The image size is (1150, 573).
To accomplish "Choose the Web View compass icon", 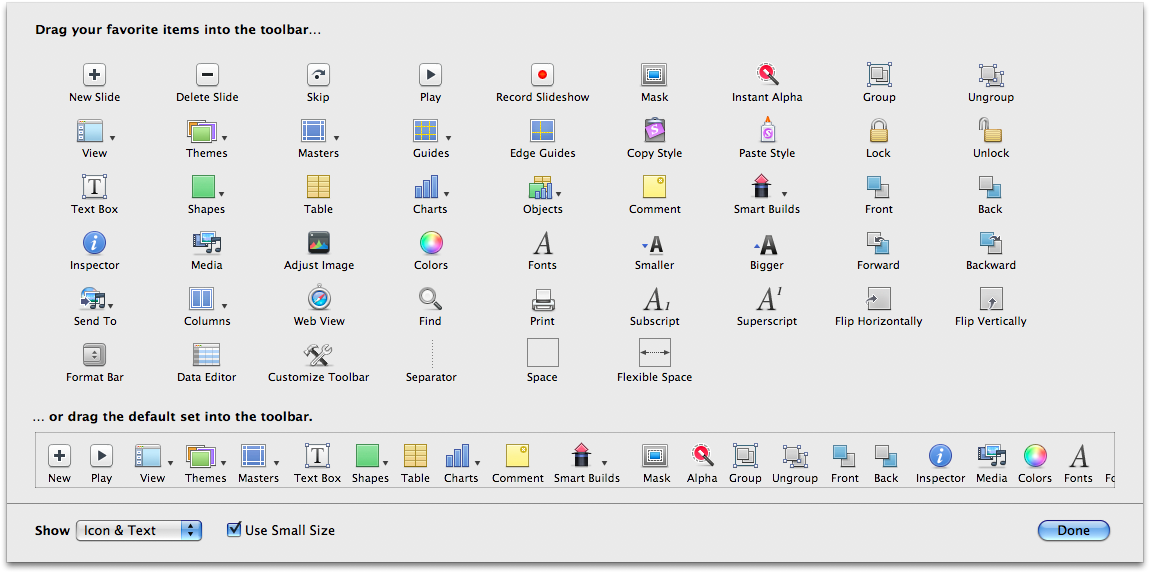I will [319, 299].
